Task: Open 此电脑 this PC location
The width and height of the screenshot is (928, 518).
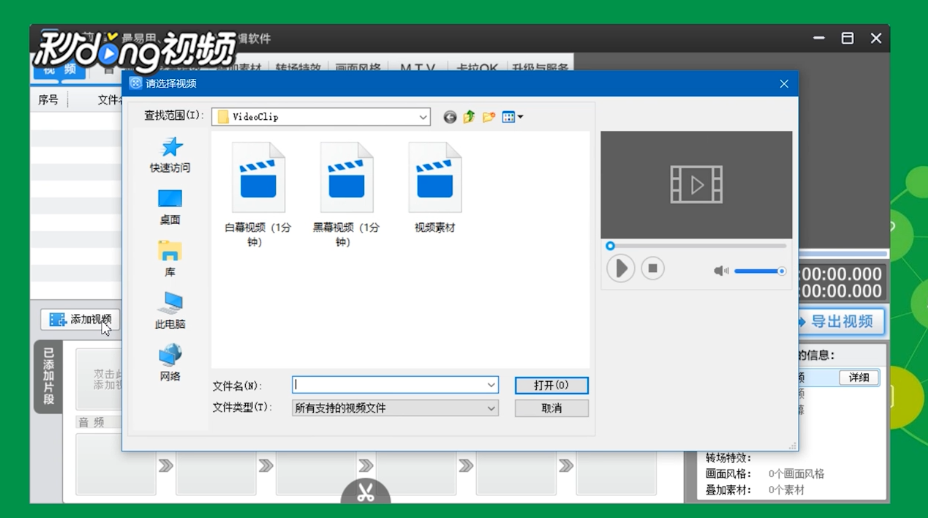Action: pos(170,311)
